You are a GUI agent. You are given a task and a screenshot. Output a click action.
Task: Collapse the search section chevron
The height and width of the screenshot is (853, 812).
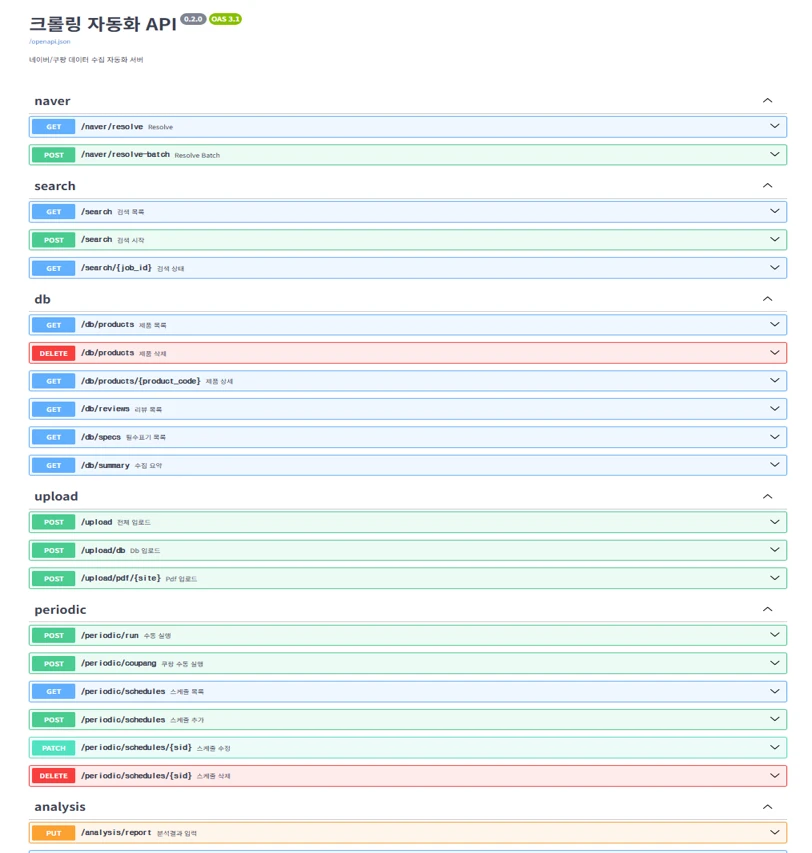pyautogui.click(x=767, y=186)
